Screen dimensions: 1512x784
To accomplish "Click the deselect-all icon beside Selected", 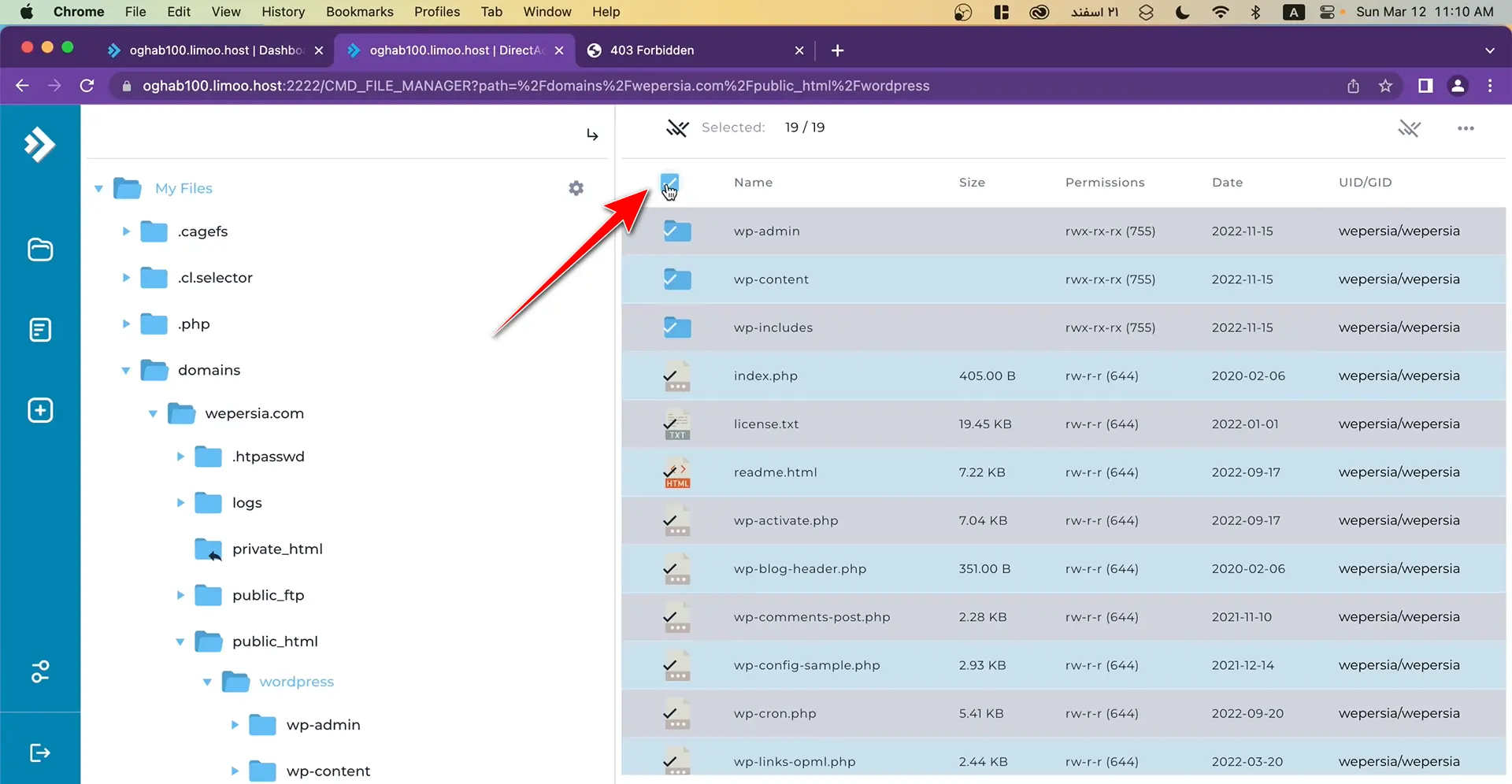I will [x=677, y=128].
